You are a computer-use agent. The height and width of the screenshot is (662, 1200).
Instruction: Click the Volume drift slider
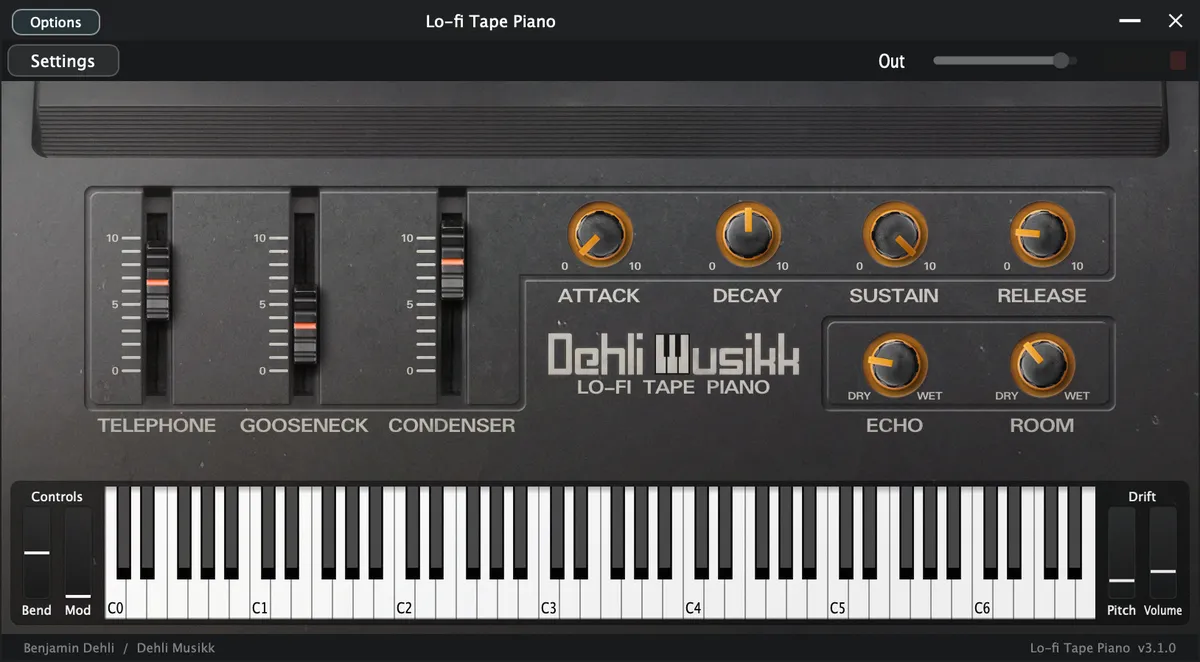click(1163, 553)
